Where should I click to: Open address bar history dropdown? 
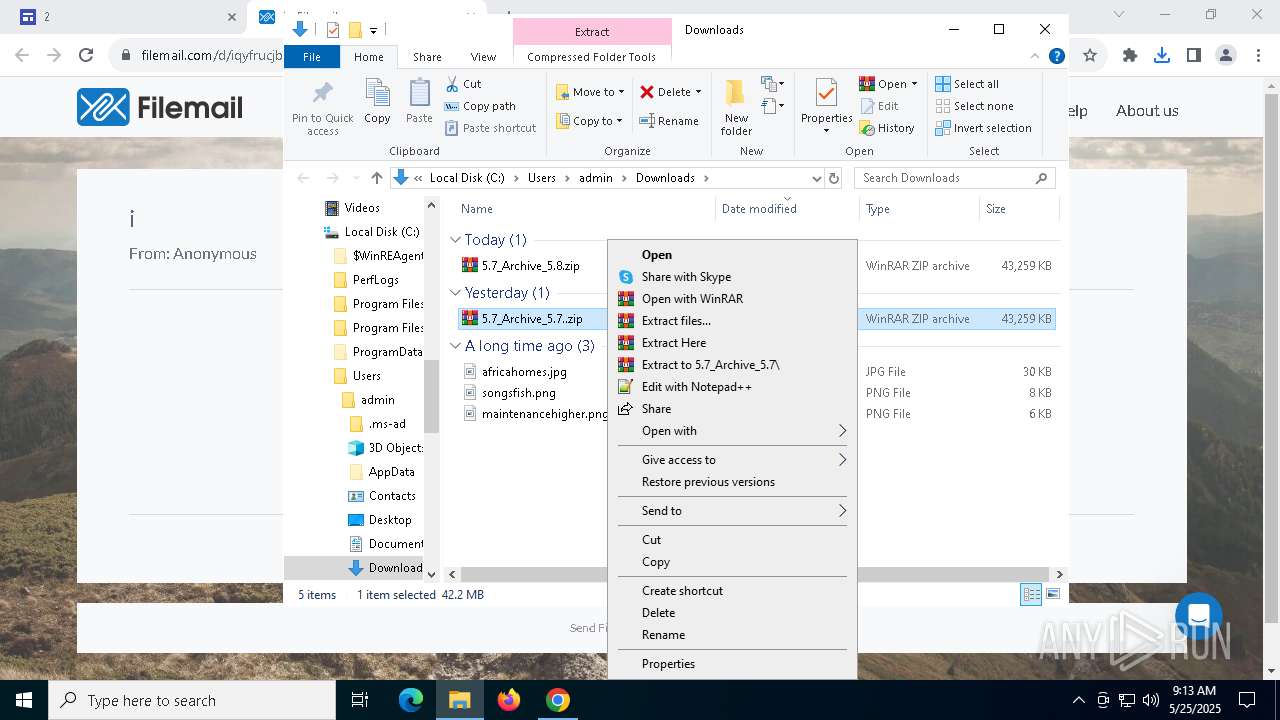[x=816, y=178]
